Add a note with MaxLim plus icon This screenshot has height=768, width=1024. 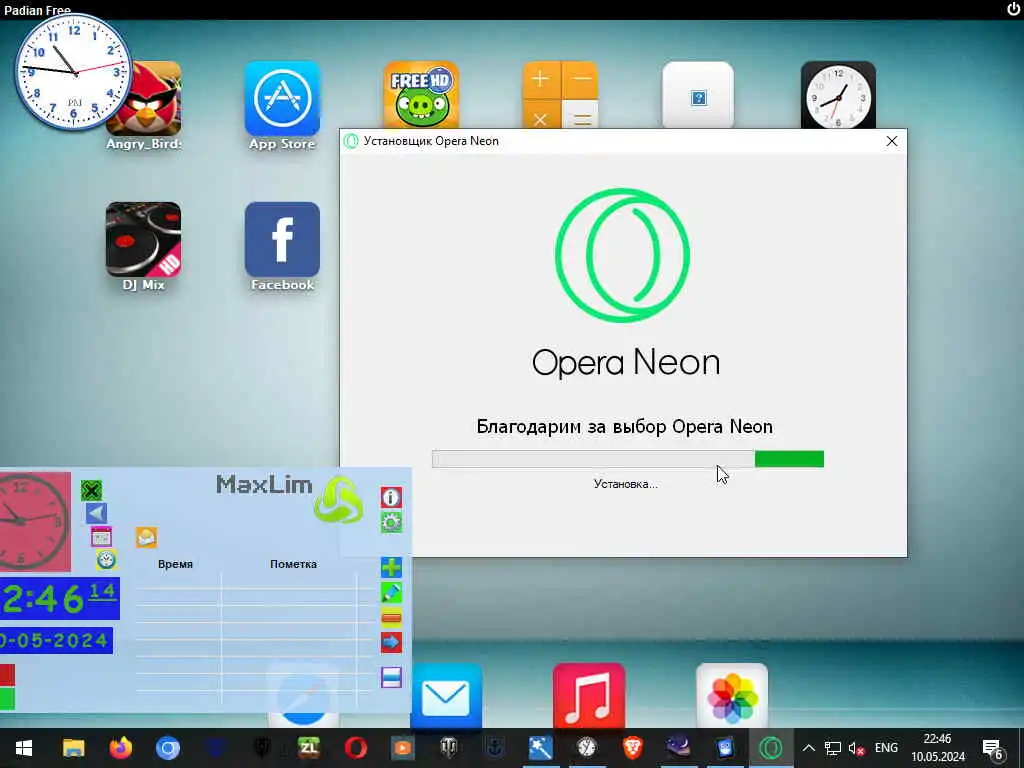click(x=391, y=568)
